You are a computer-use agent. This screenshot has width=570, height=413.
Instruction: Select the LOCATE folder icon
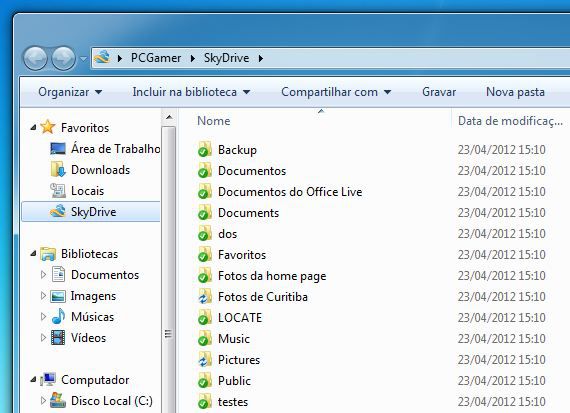tap(205, 317)
